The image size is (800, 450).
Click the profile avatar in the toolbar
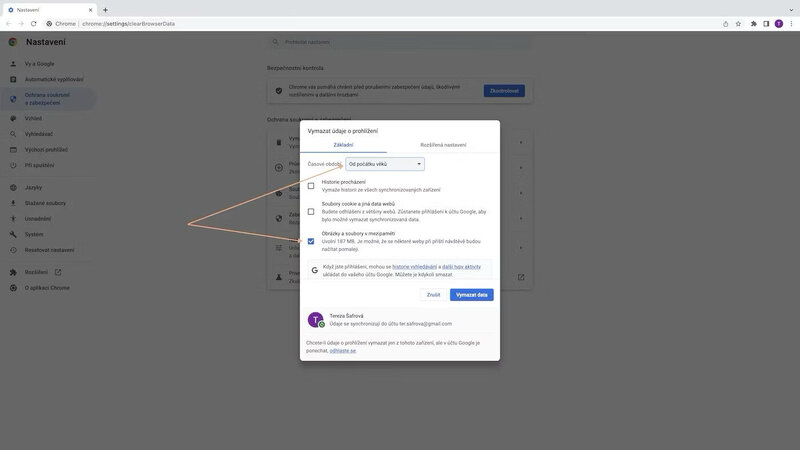coord(778,23)
